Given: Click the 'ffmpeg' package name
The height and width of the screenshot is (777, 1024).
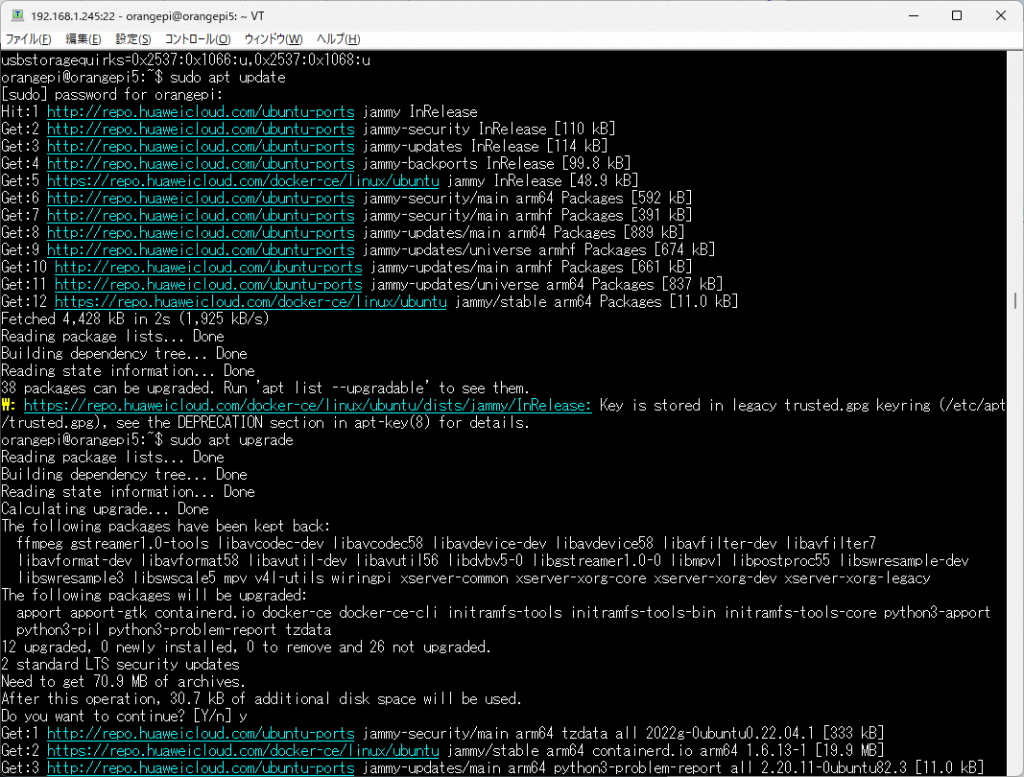Looking at the screenshot, I should pyautogui.click(x=39, y=544).
